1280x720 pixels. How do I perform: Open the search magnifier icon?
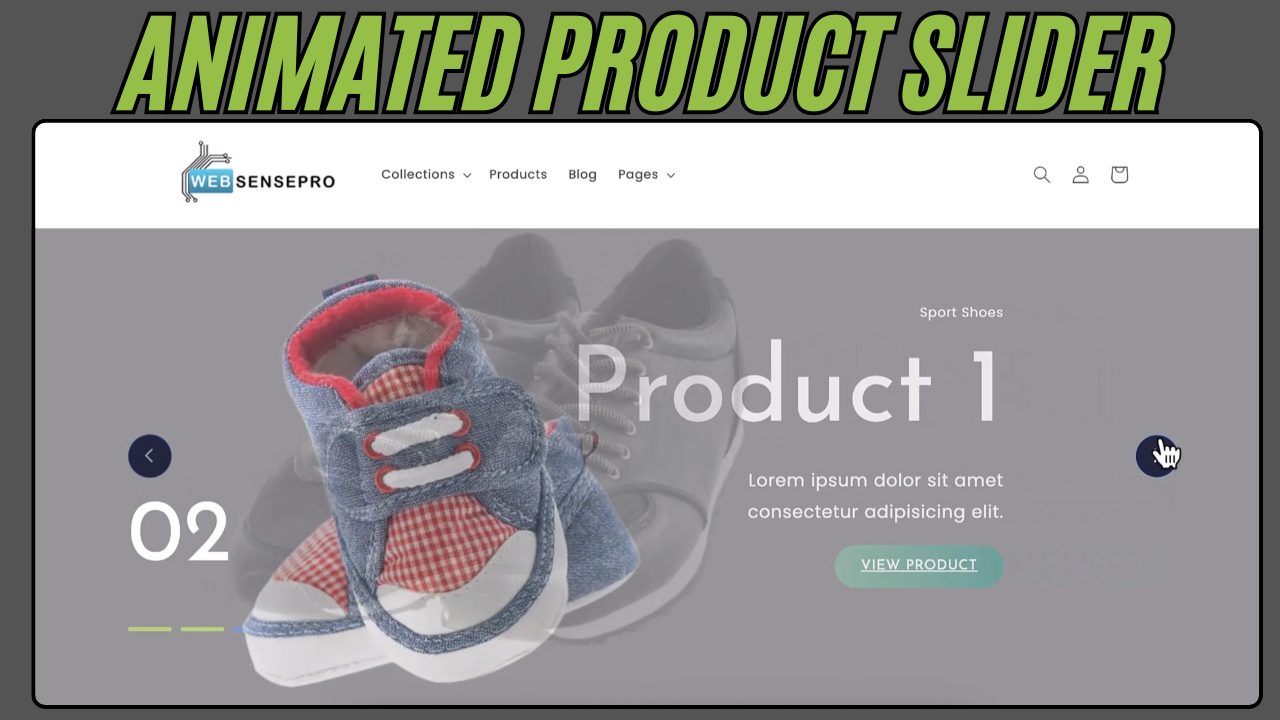click(1042, 175)
